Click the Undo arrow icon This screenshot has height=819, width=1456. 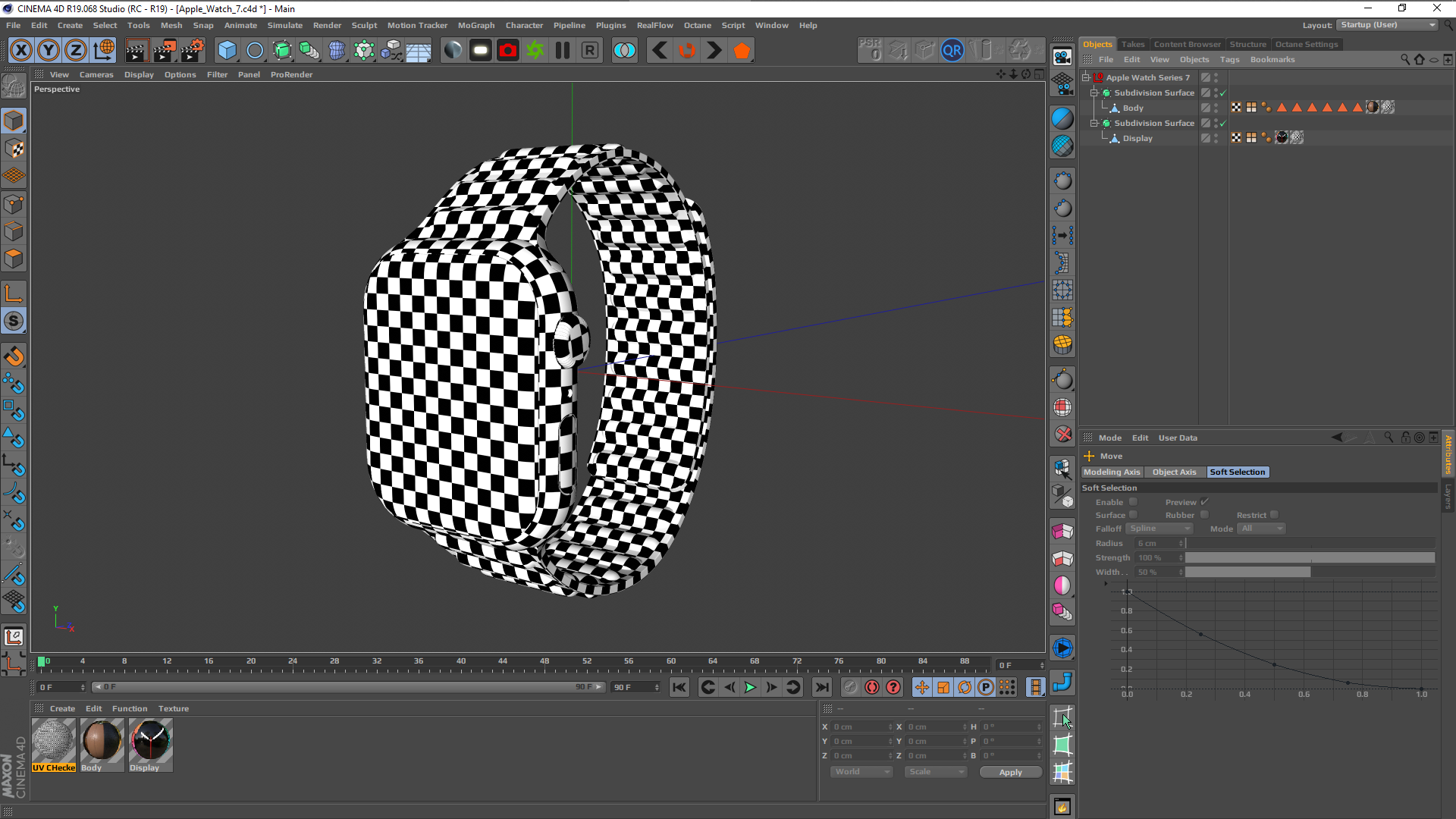pos(660,51)
